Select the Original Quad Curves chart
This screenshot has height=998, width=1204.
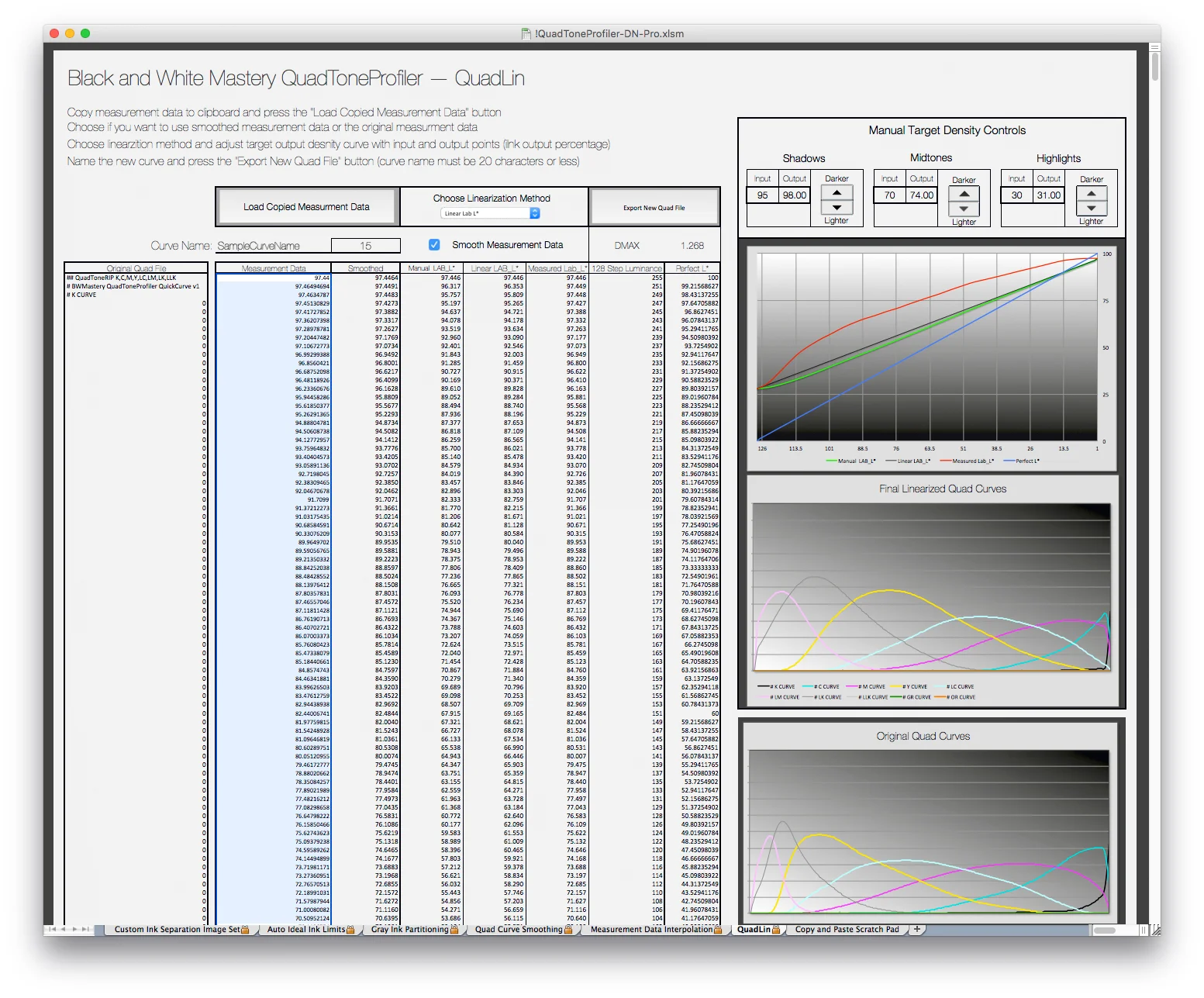(929, 824)
